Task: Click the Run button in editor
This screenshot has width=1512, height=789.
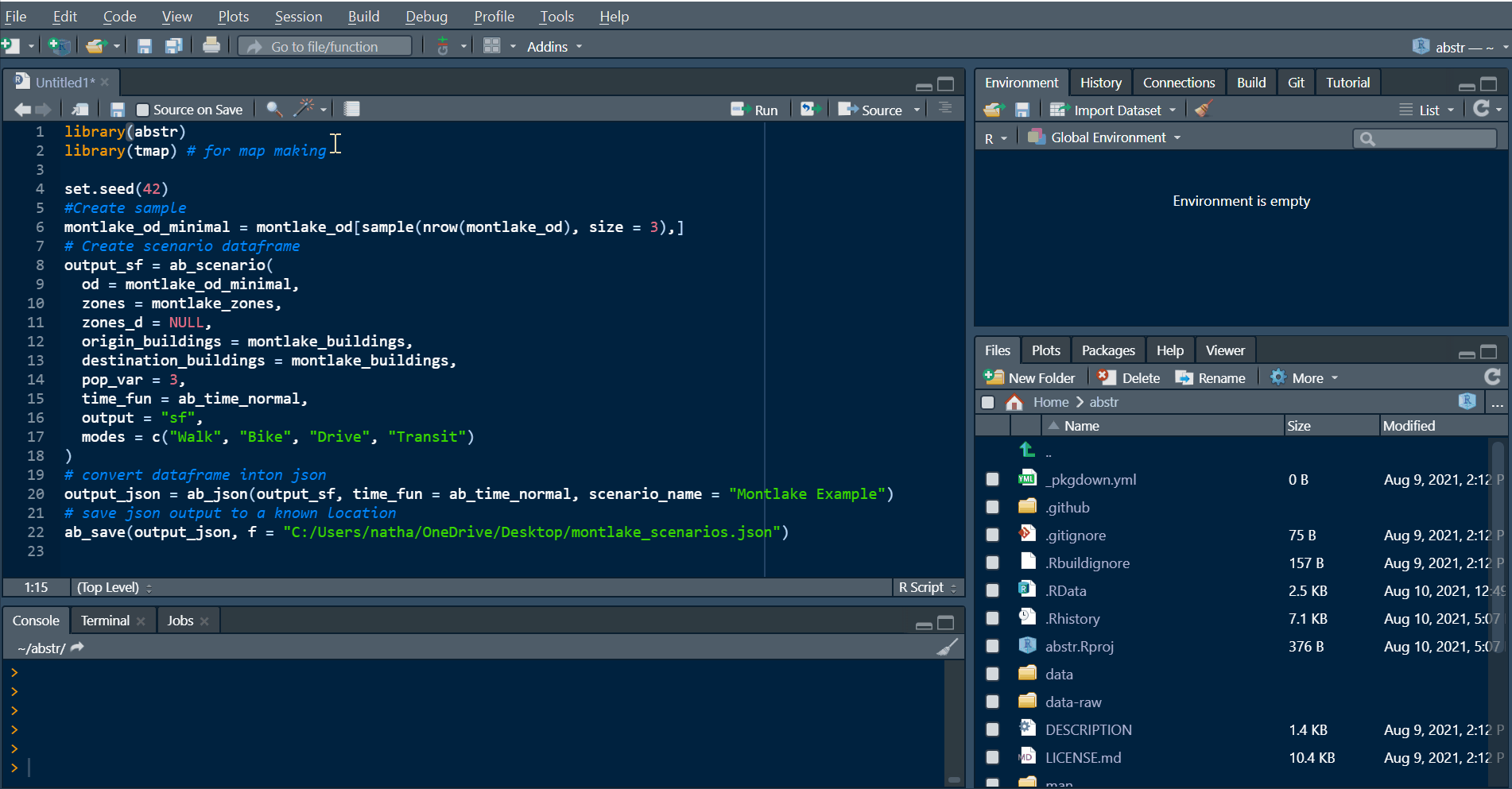Action: (754, 110)
